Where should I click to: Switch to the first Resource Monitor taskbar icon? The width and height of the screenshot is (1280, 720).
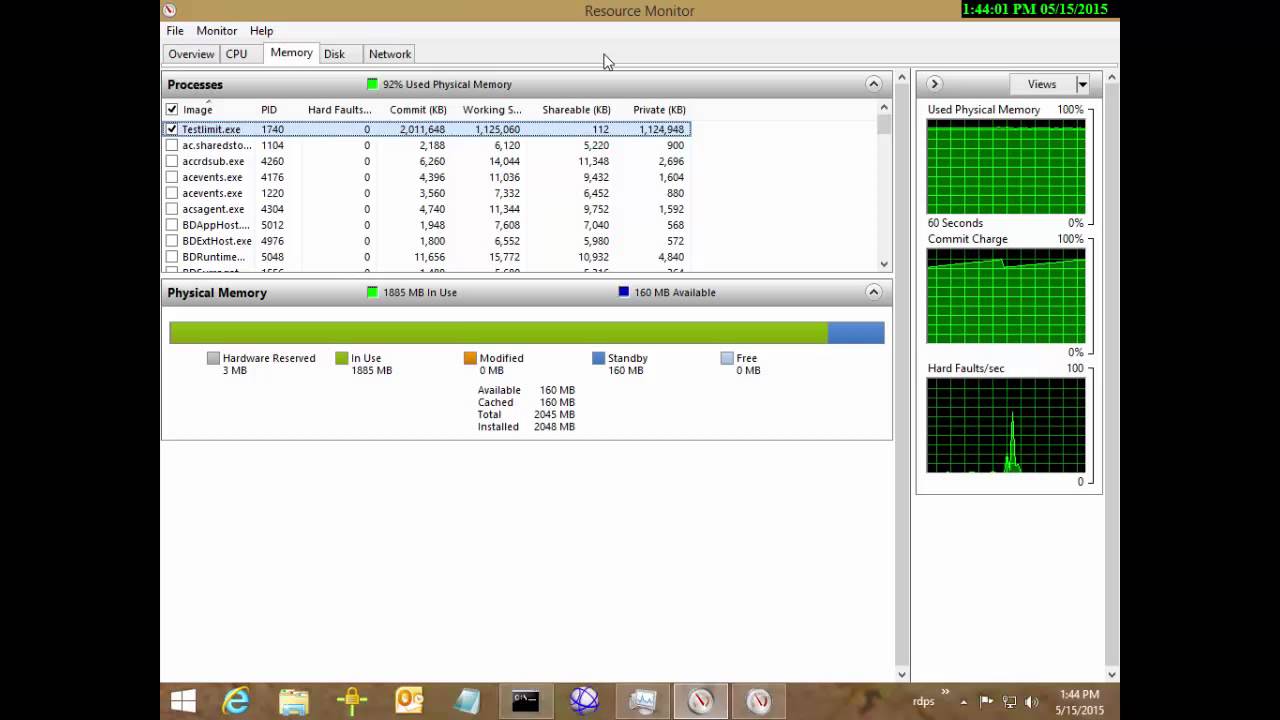pos(700,701)
